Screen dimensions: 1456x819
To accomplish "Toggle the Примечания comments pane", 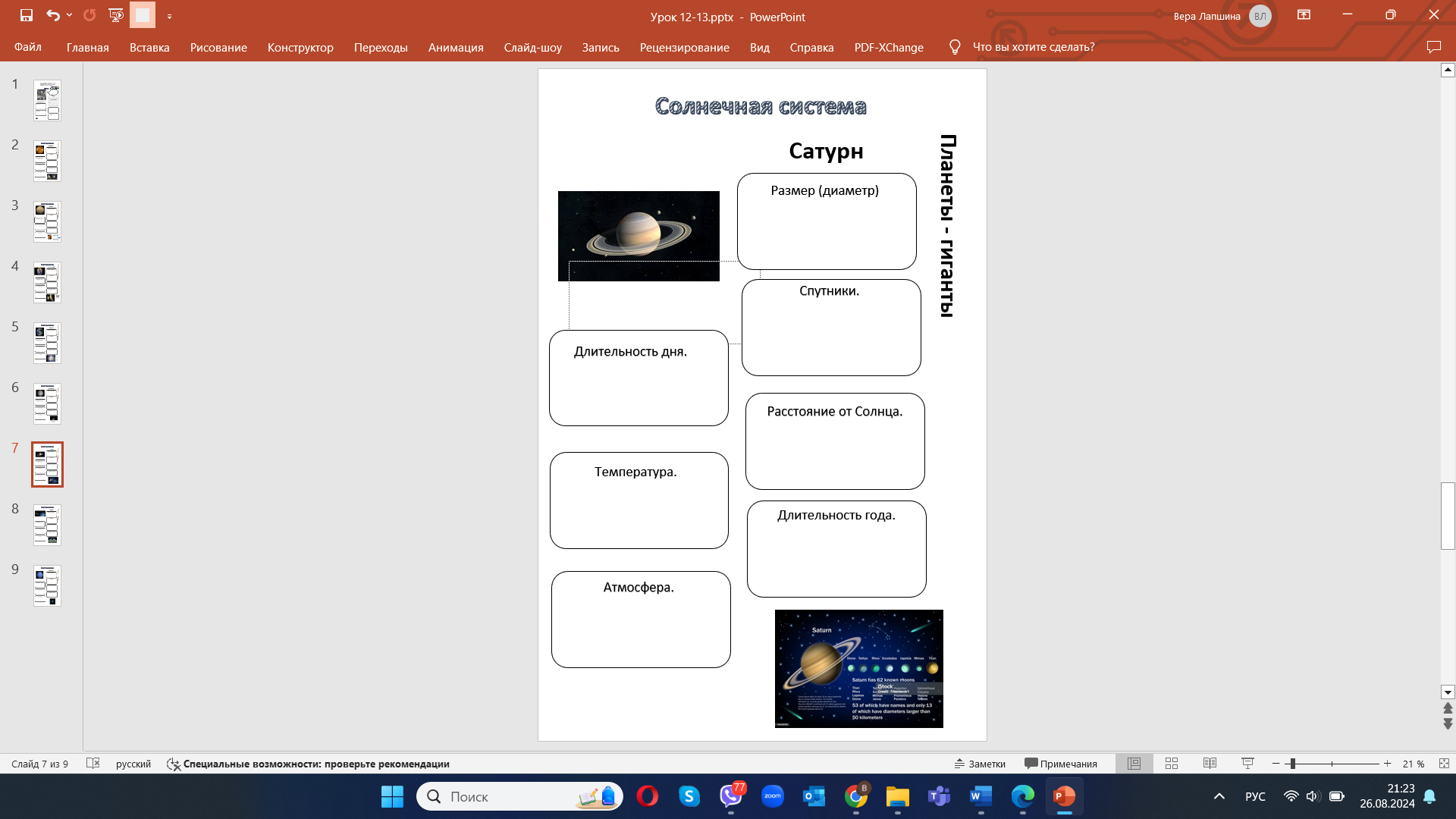I will [1060, 764].
